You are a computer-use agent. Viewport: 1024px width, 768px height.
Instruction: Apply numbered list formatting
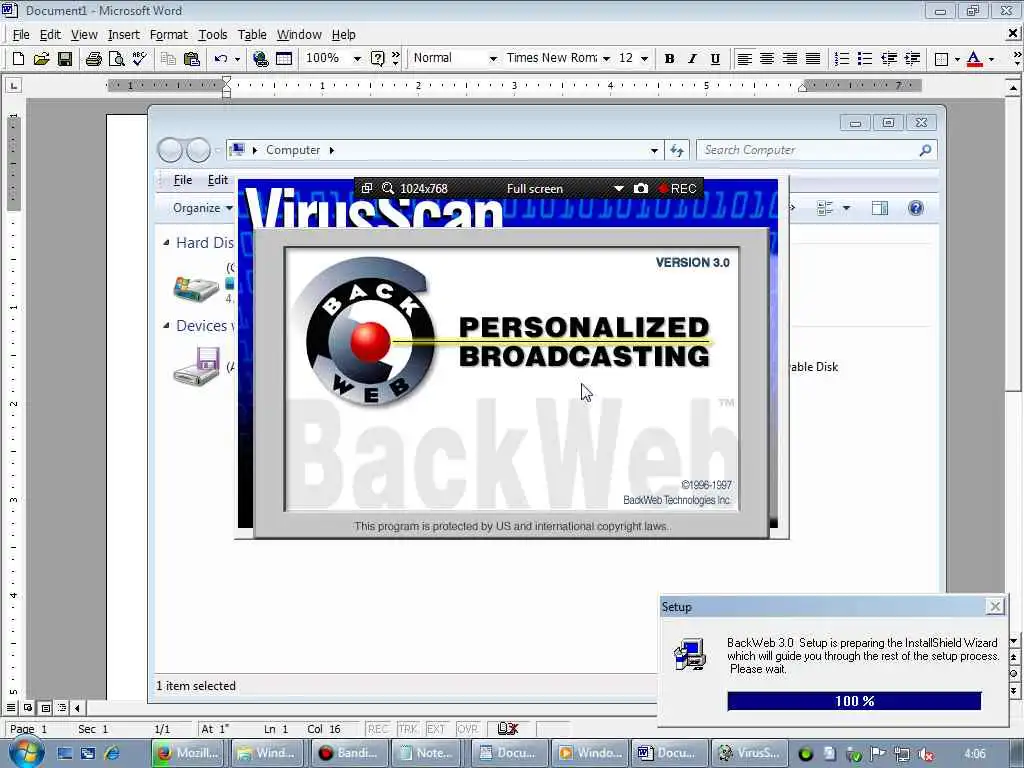pyautogui.click(x=842, y=59)
